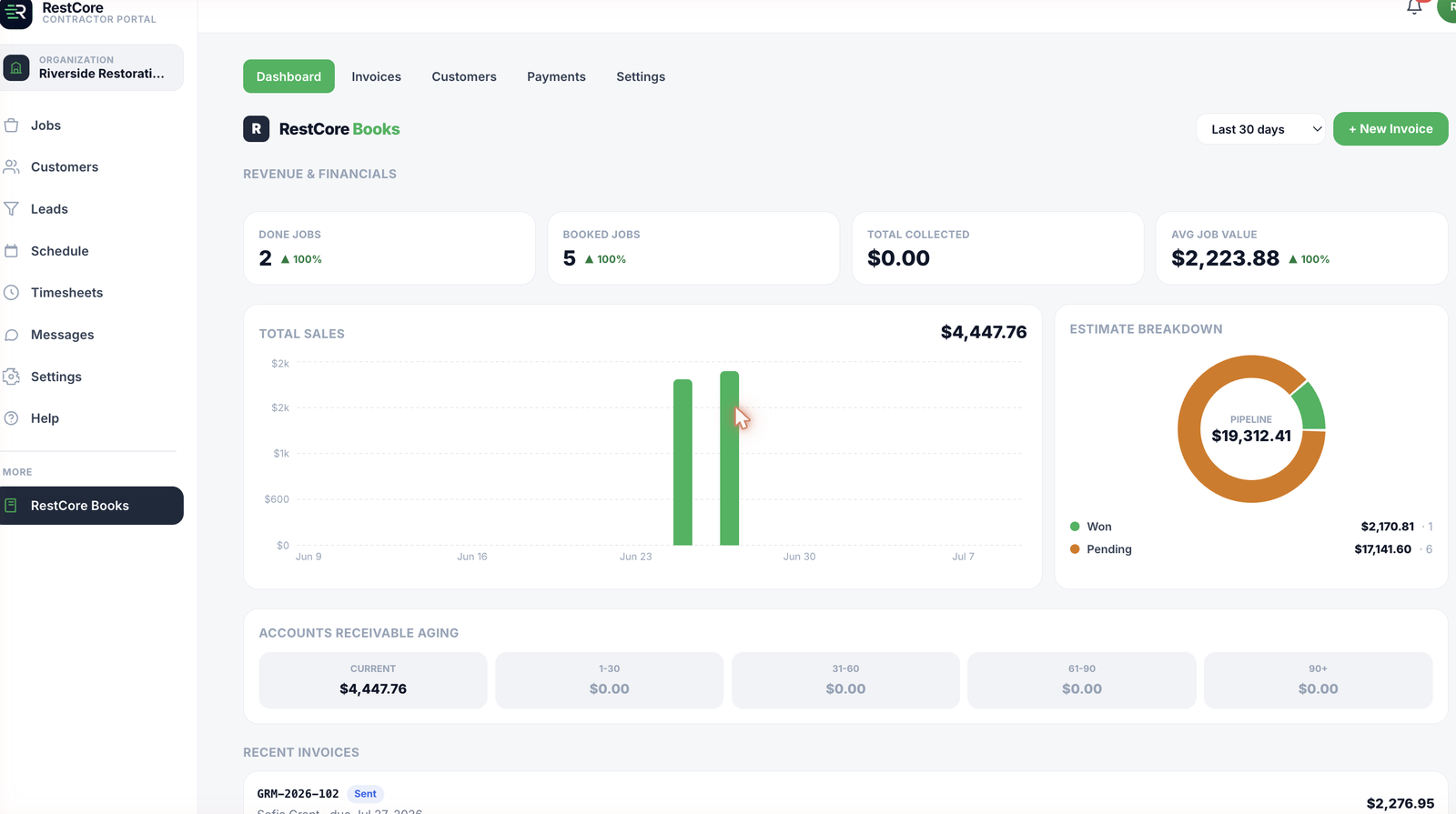Click the RestCore logo icon
Viewport: 1456px width, 814px height.
click(x=16, y=14)
